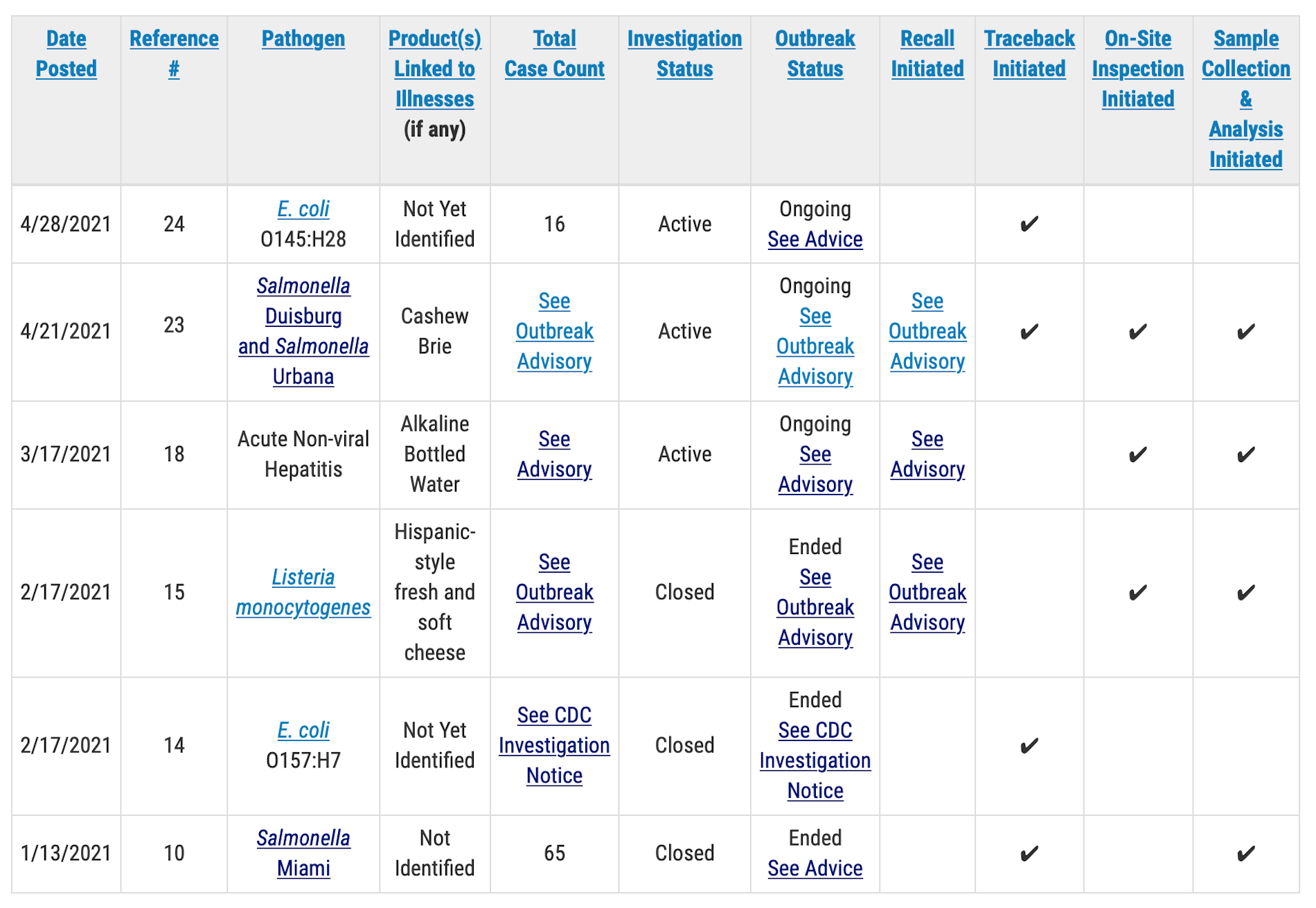This screenshot has height=908, width=1316.
Task: Click the sample collection checkmark for Salmonella Miami
Action: pyautogui.click(x=1245, y=853)
